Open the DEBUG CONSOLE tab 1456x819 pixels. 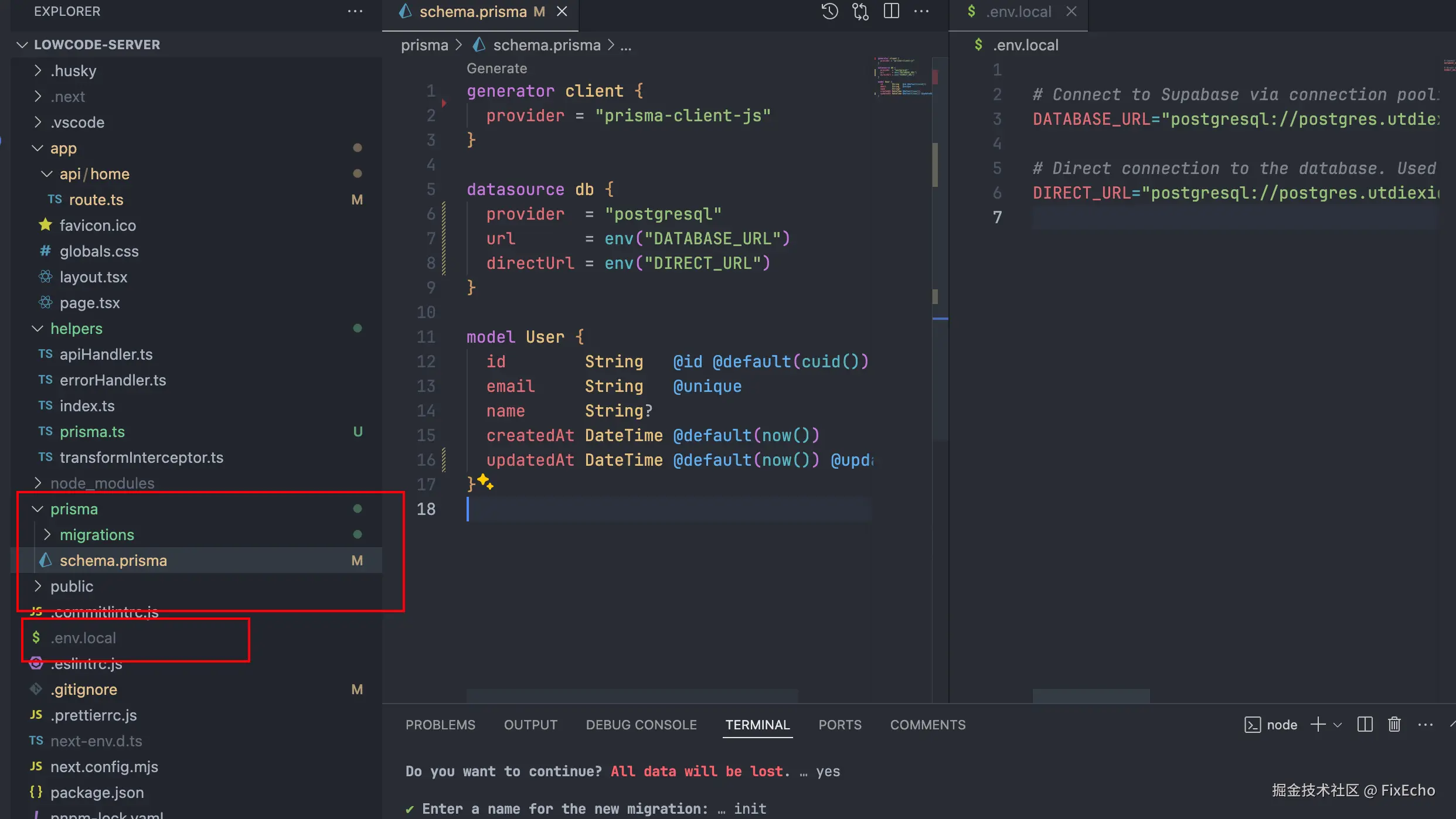tap(641, 725)
